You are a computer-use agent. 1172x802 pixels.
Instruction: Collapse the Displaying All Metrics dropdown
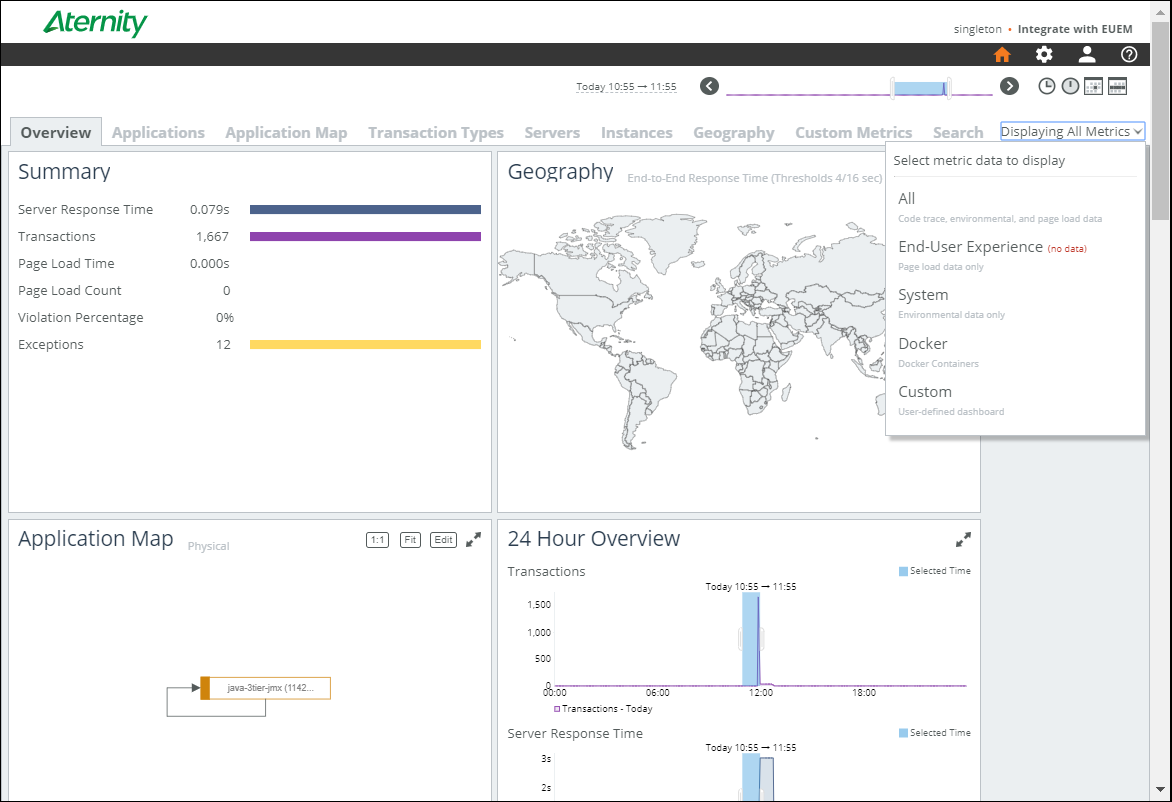(1071, 132)
